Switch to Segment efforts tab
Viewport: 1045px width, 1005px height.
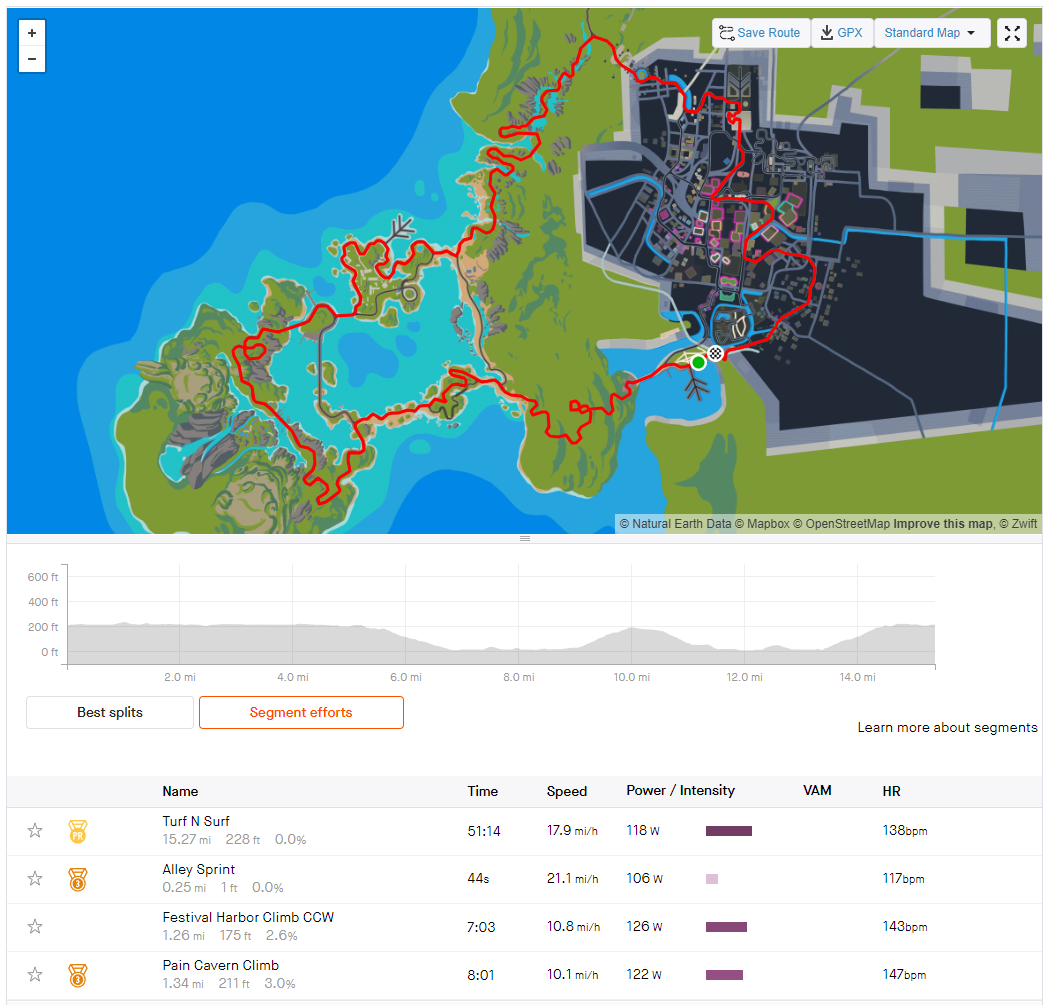[301, 712]
